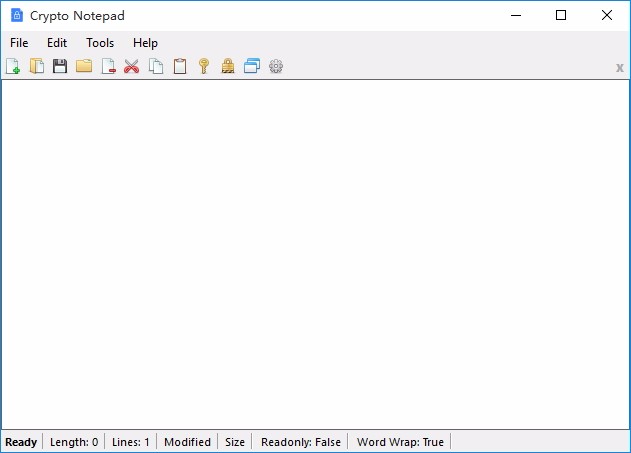This screenshot has width=631, height=453.
Task: Maximize the Crypto Notepad window
Action: click(x=561, y=15)
